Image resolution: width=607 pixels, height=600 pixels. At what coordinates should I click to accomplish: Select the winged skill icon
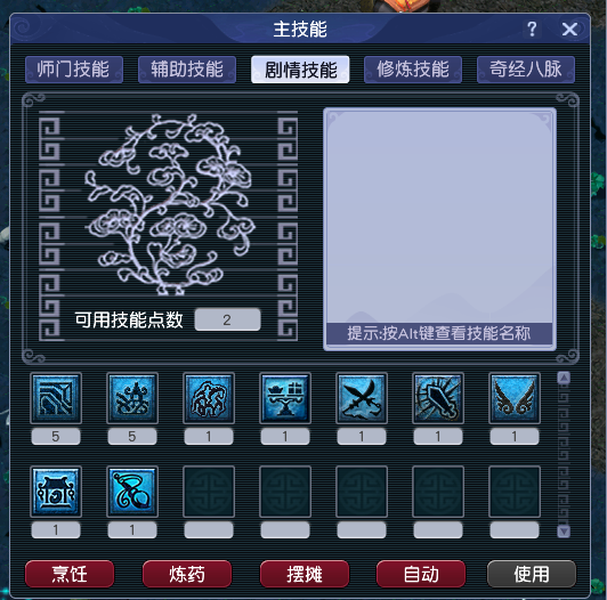514,398
